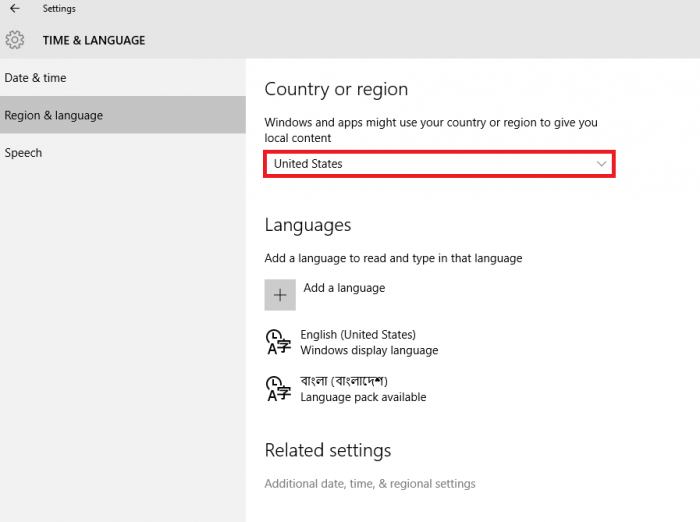This screenshot has width=700, height=522.
Task: Click the back arrow in the title bar
Action: click(14, 9)
